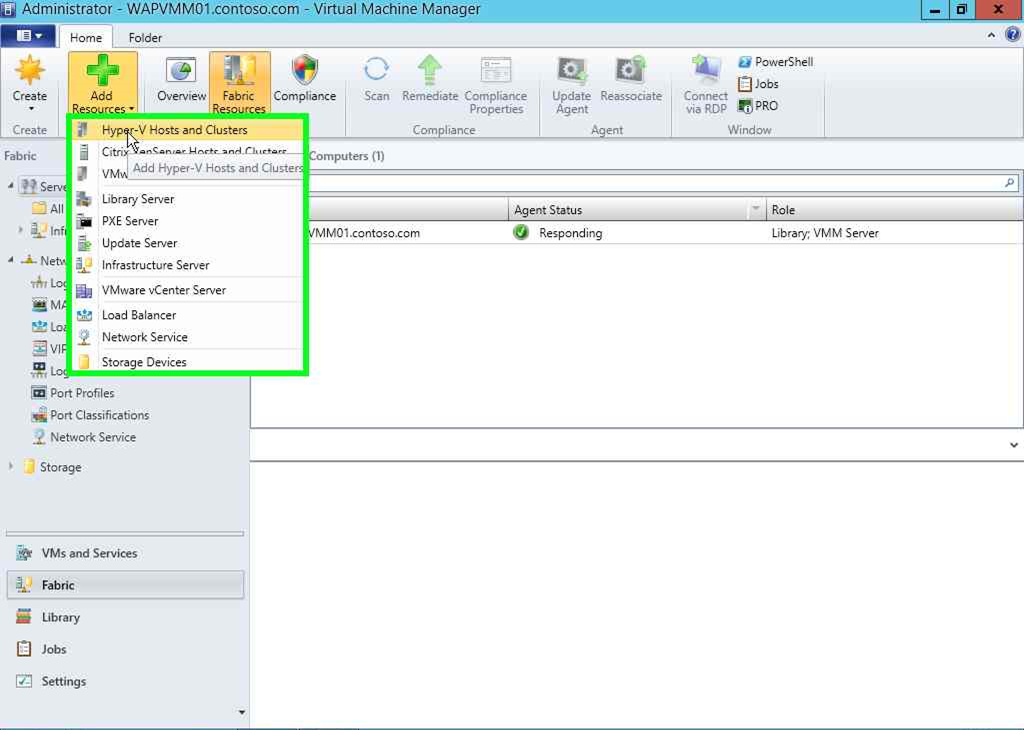This screenshot has height=730, width=1024.
Task: Open the Add Resources dropdown
Action: (x=103, y=84)
